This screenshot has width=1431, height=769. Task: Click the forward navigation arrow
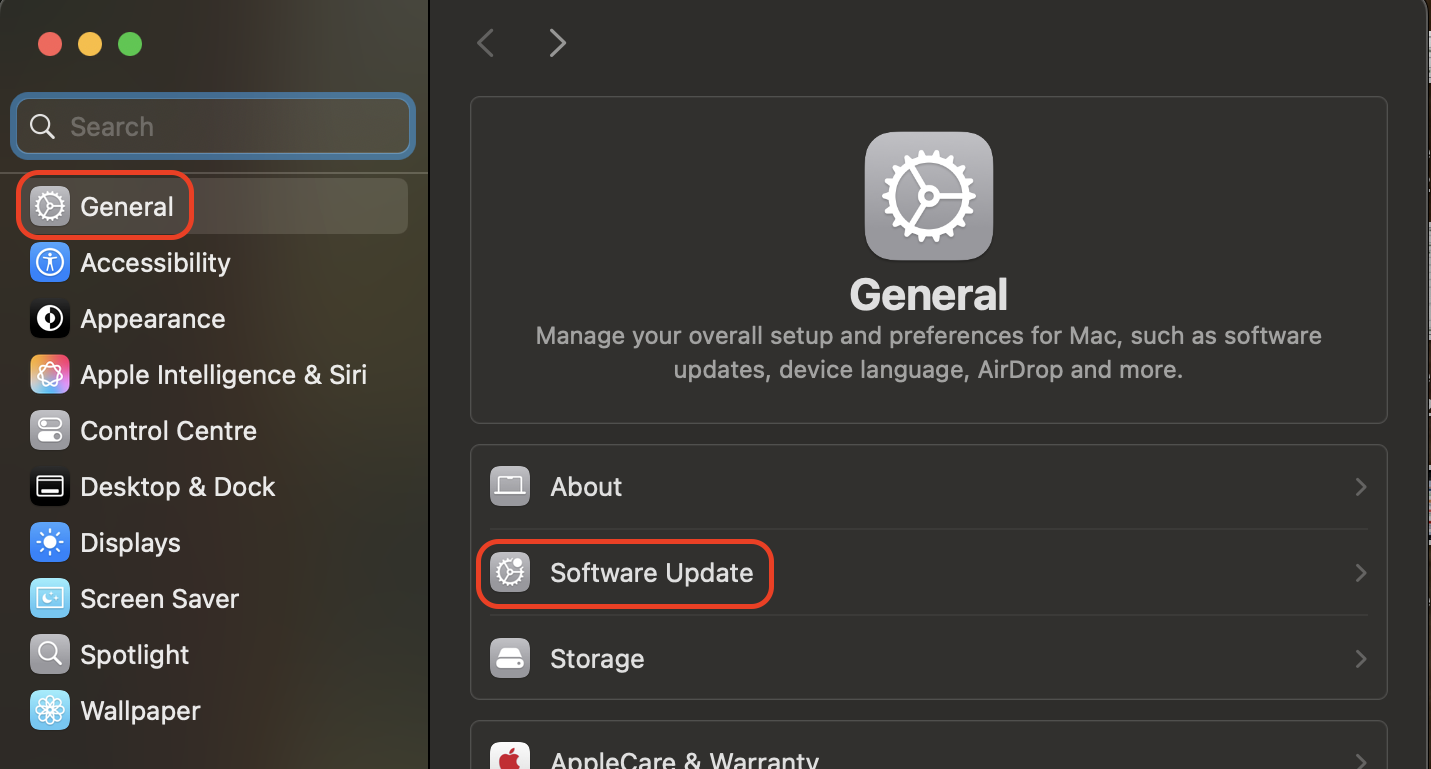(x=557, y=42)
